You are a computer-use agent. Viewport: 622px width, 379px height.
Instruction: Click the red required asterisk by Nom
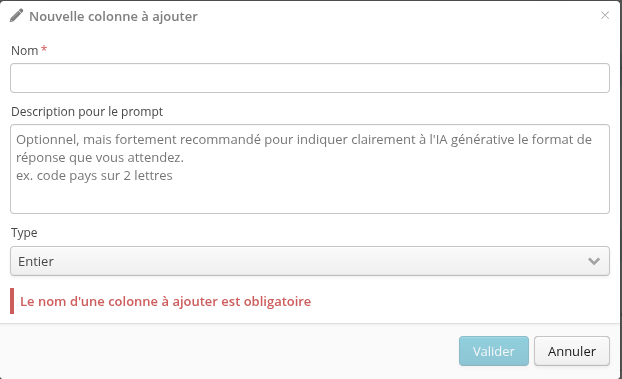point(44,49)
